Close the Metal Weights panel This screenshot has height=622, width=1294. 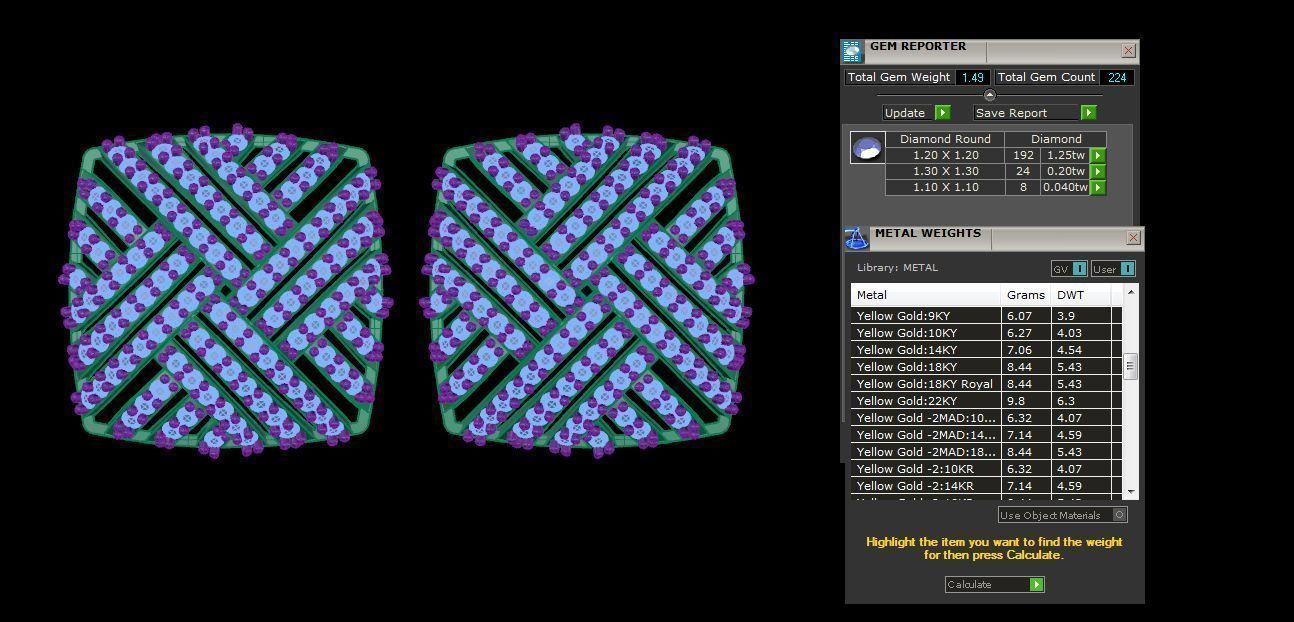tap(1133, 237)
